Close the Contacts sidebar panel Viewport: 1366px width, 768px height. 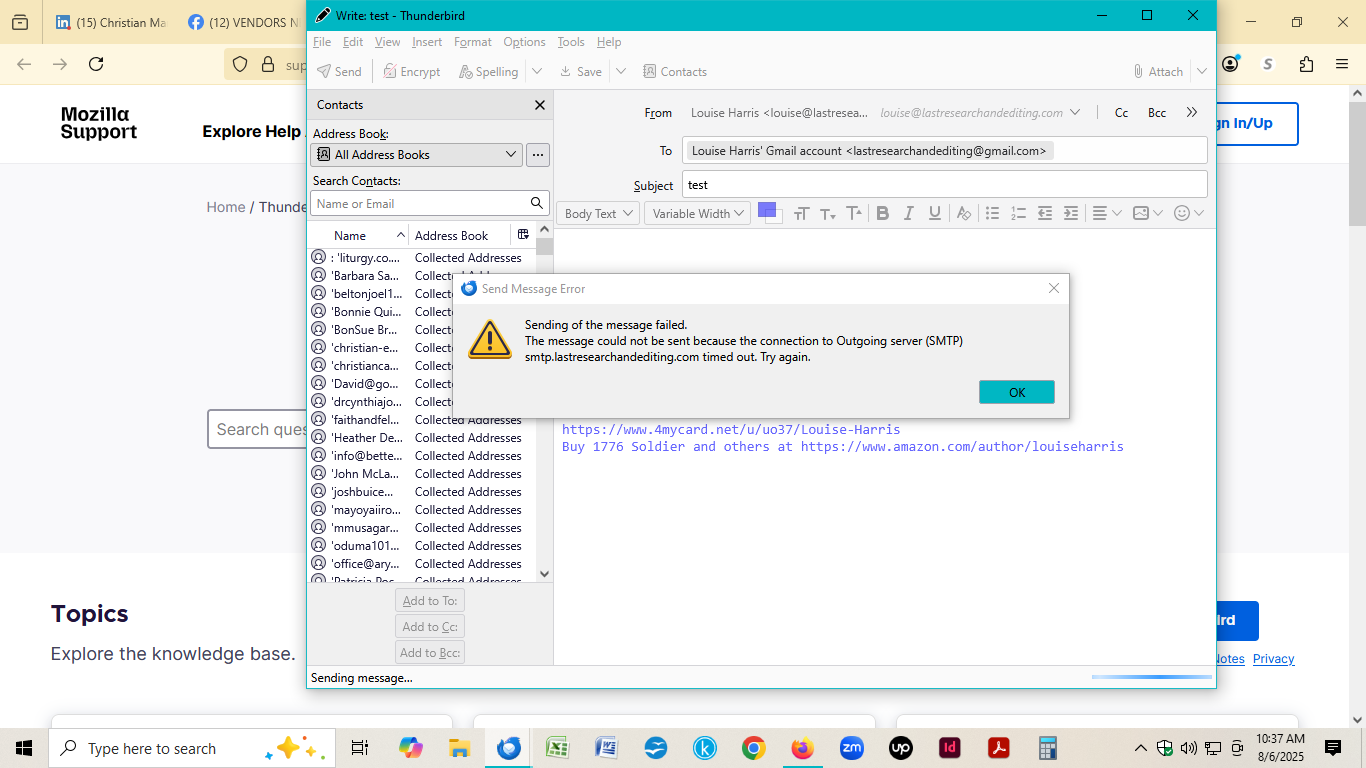540,105
